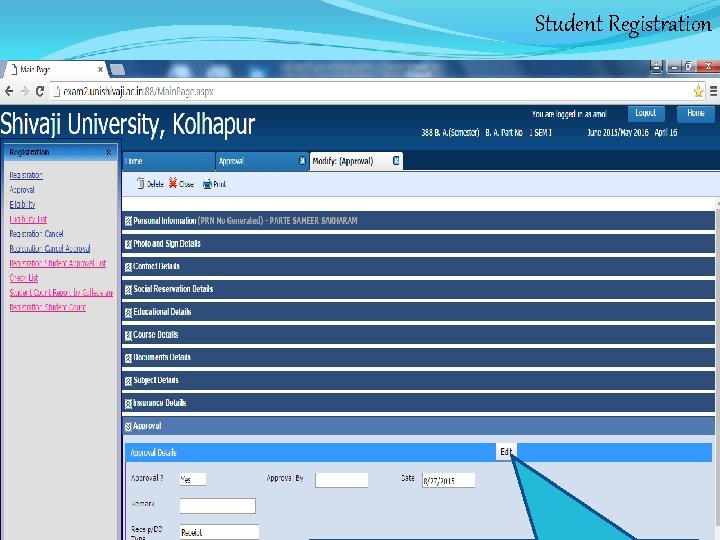Viewport: 720px width, 540px height.
Task: Expand the Educational Details section
Action: coord(418,312)
